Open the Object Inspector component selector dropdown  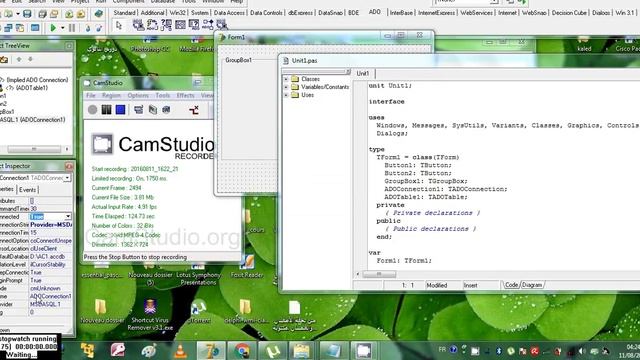[x=67, y=178]
